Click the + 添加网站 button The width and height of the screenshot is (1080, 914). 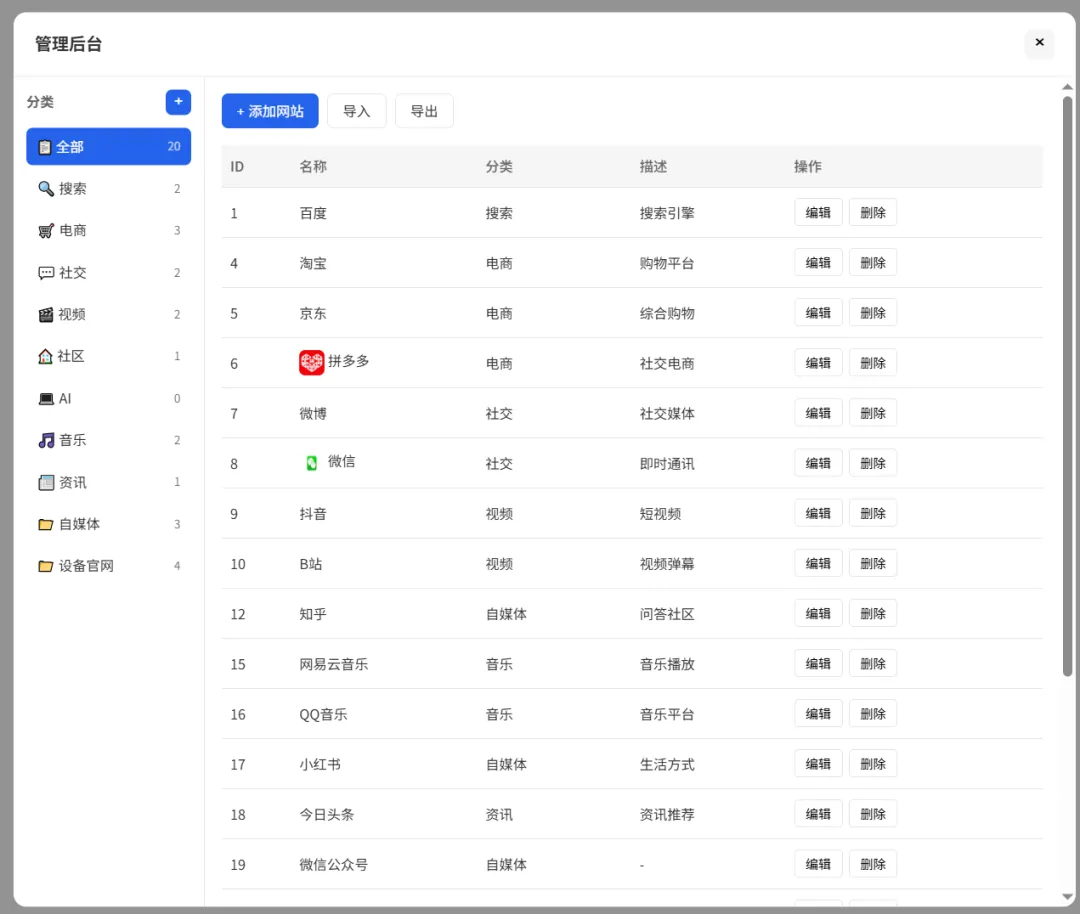[x=270, y=111]
